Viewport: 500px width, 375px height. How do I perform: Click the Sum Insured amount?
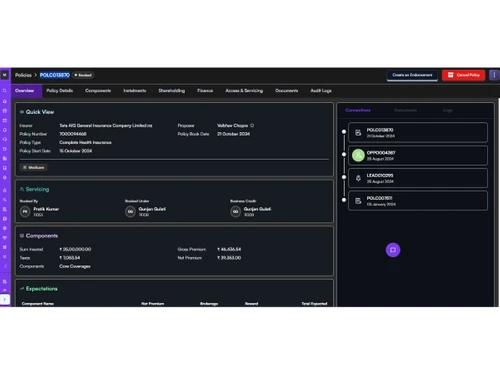[75, 249]
